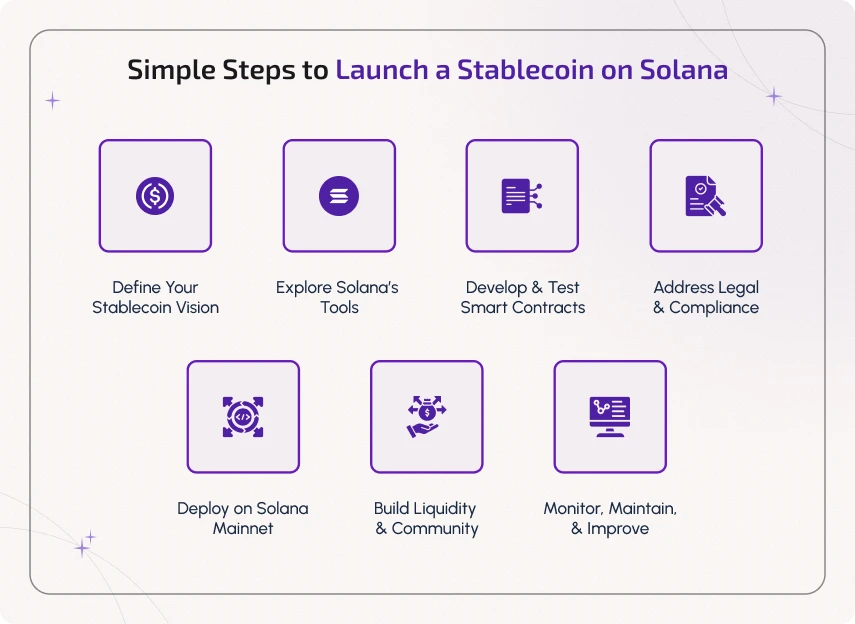The height and width of the screenshot is (624, 855).
Task: Select the Solana logo icon
Action: (x=339, y=196)
